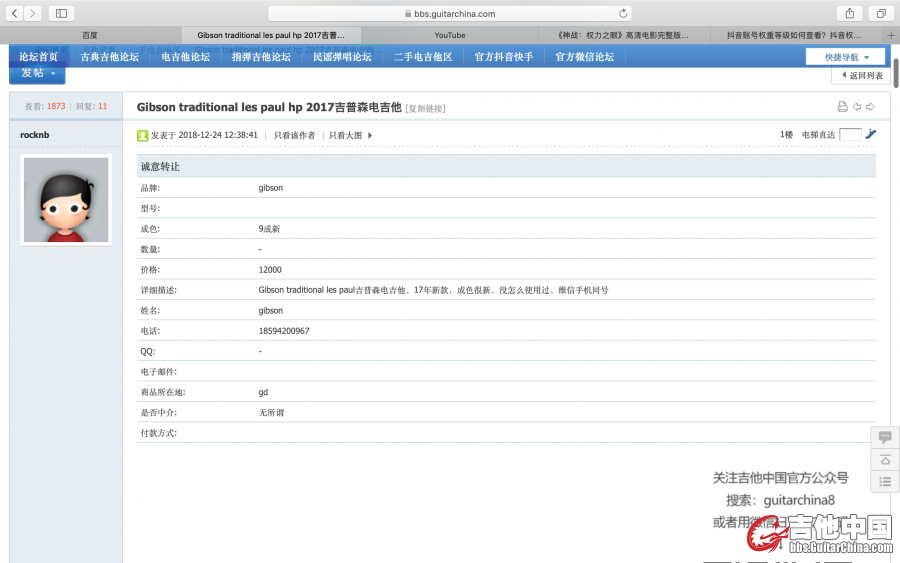
Task: Select the phone number 18594200967
Action: (x=284, y=331)
